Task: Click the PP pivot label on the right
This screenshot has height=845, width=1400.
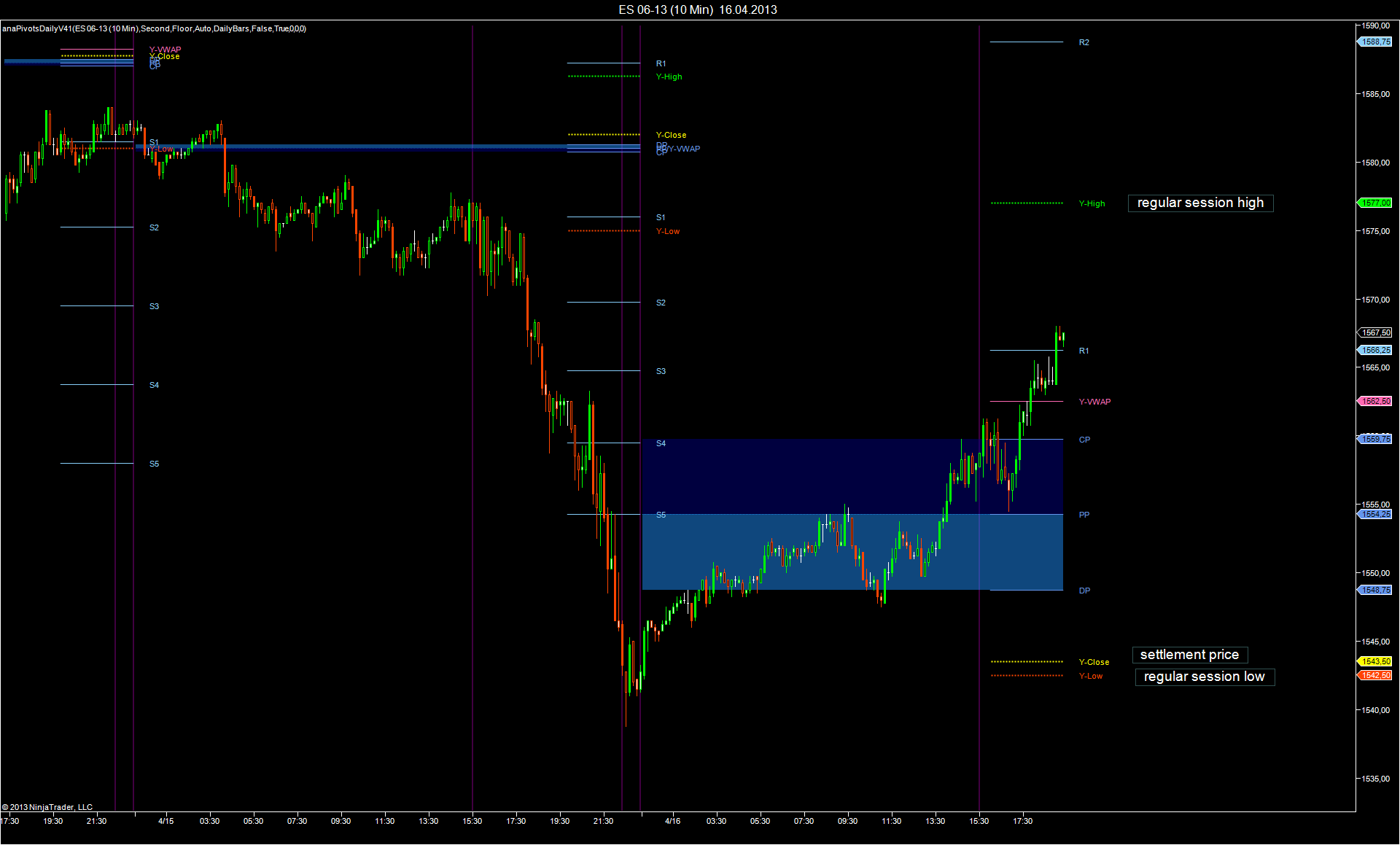Action: [x=1084, y=515]
